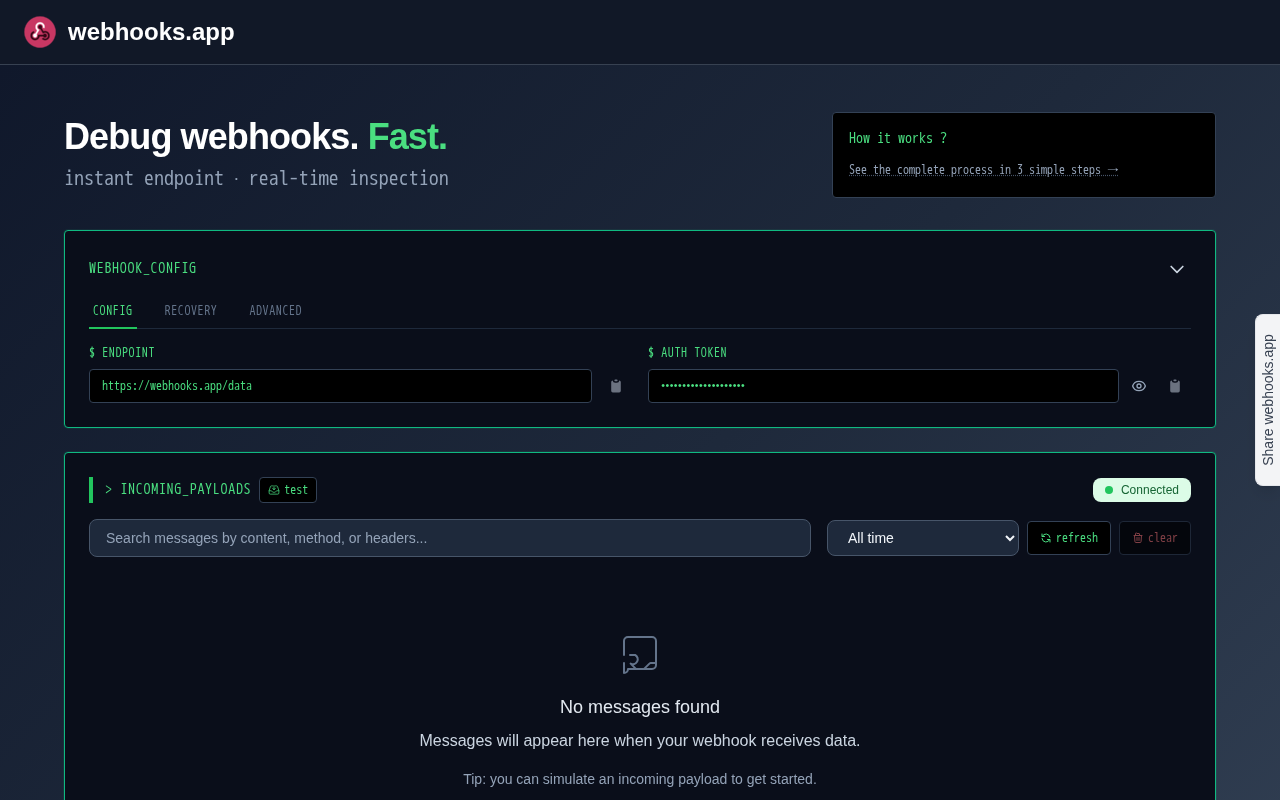Switch to the ADVANCED tab
1280x800 pixels.
pos(276,311)
